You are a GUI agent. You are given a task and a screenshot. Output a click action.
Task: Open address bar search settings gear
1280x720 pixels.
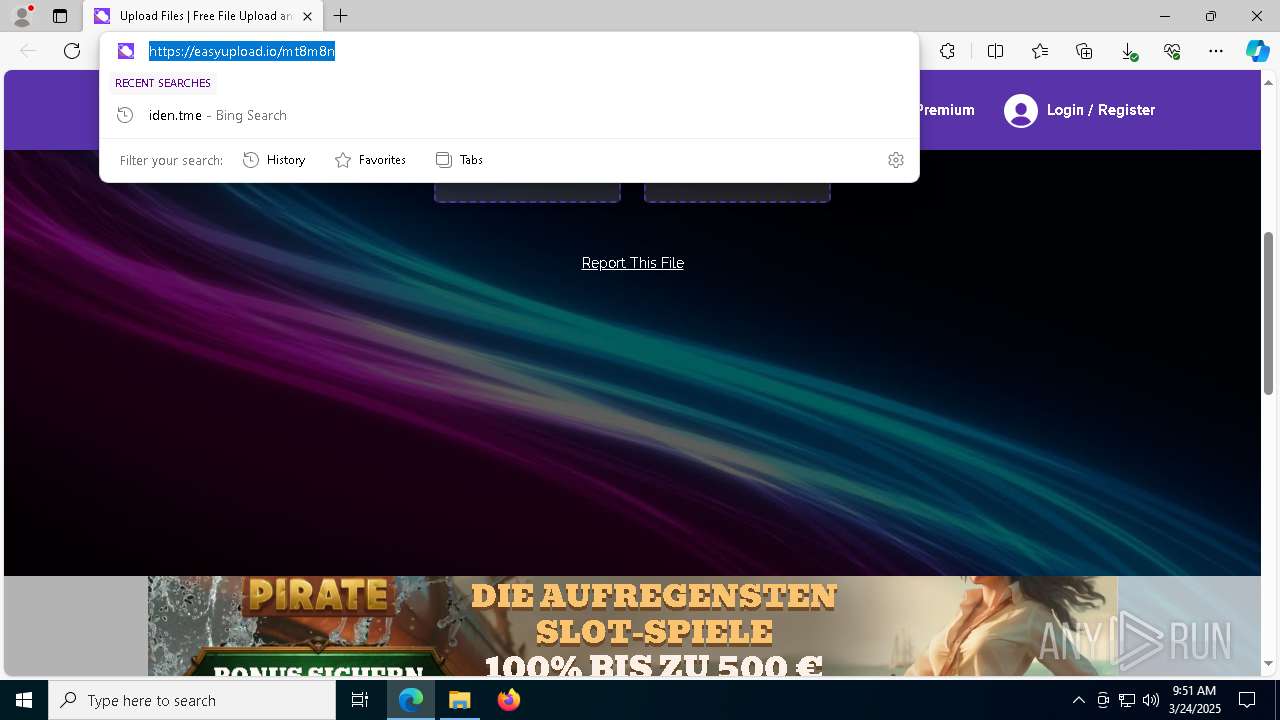click(x=896, y=160)
